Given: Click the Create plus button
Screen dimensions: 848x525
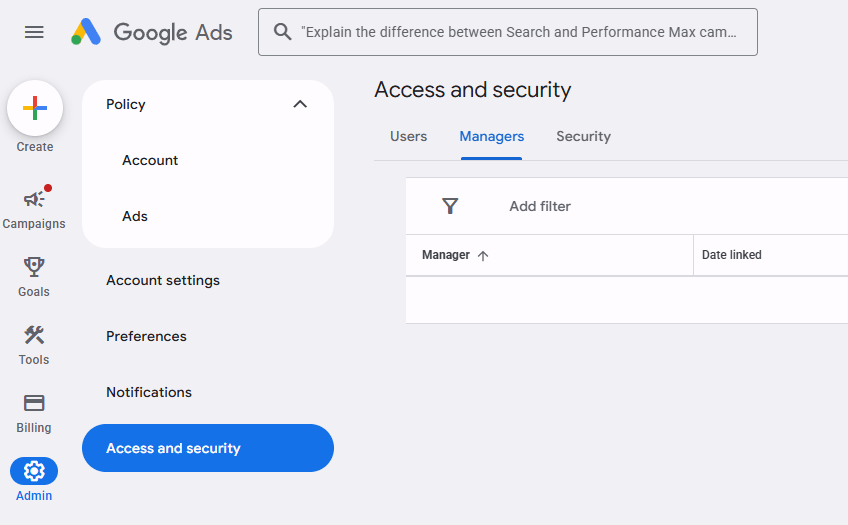Looking at the screenshot, I should tap(35, 108).
